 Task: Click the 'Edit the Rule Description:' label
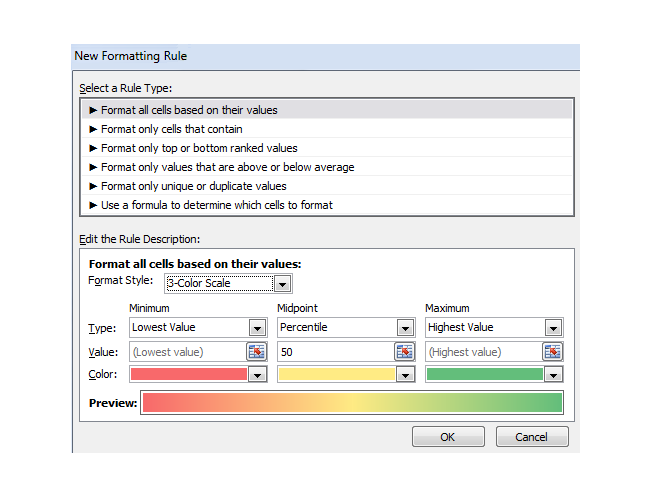coord(140,239)
